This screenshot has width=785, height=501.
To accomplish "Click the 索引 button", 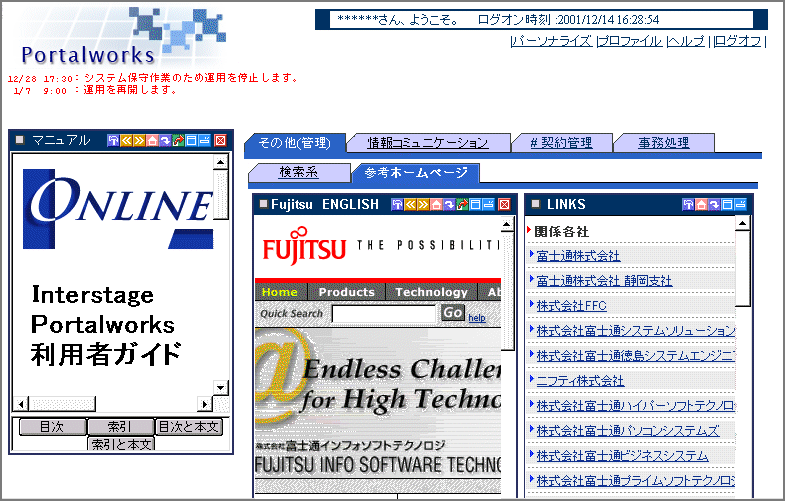I will point(120,427).
